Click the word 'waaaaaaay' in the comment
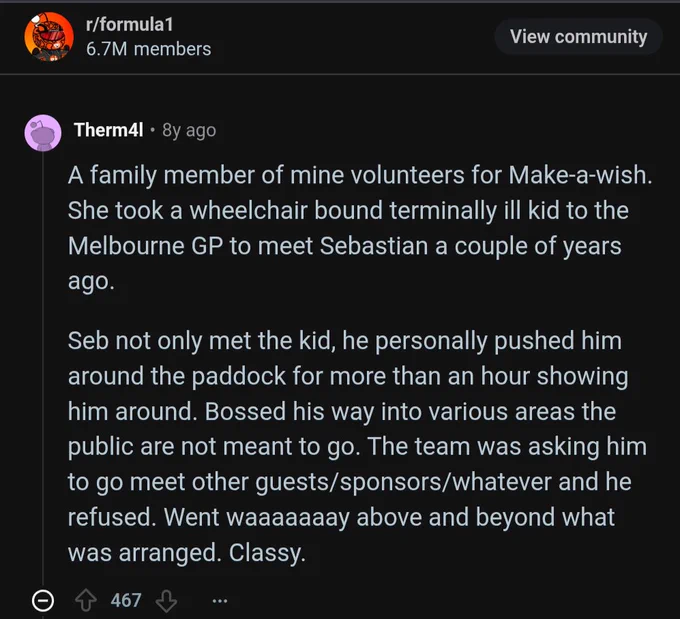This screenshot has height=619, width=680. (x=288, y=518)
